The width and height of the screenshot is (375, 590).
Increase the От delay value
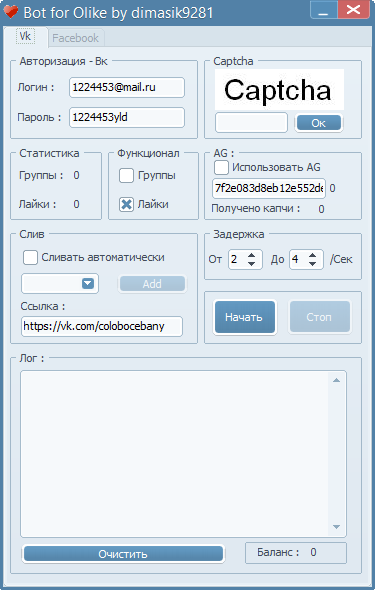point(252,255)
